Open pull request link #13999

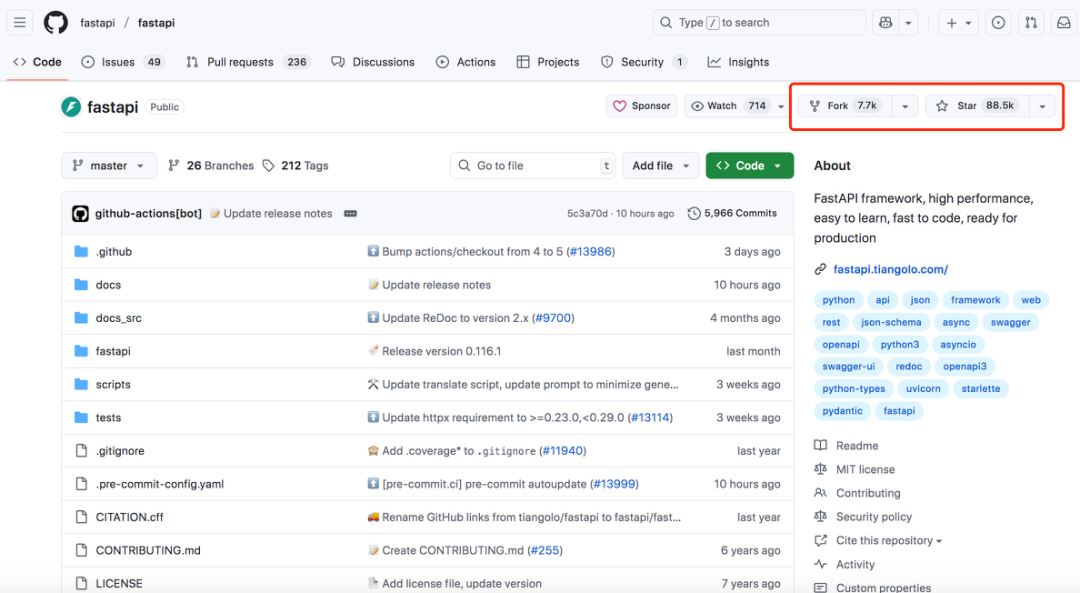(614, 483)
